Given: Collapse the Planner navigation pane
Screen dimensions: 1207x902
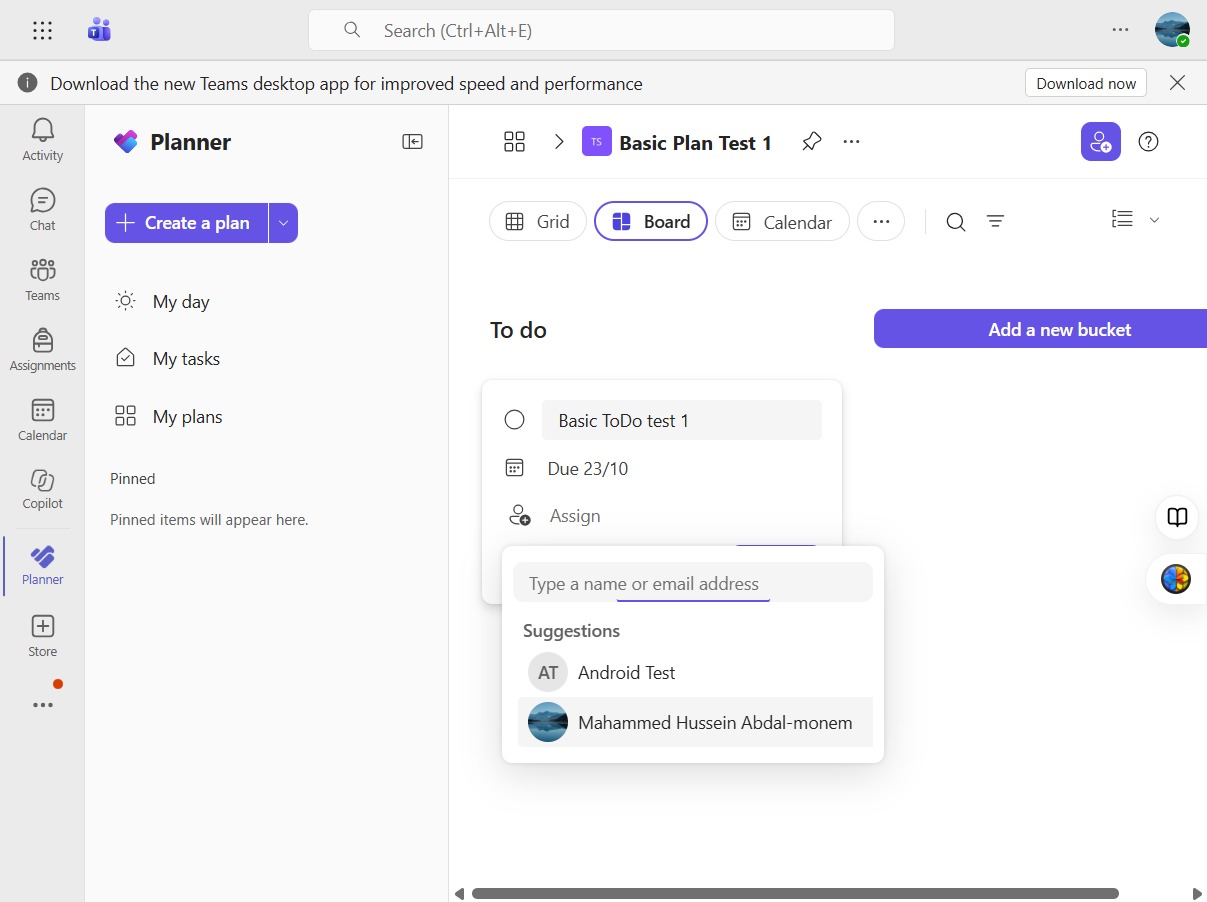Looking at the screenshot, I should 412,142.
